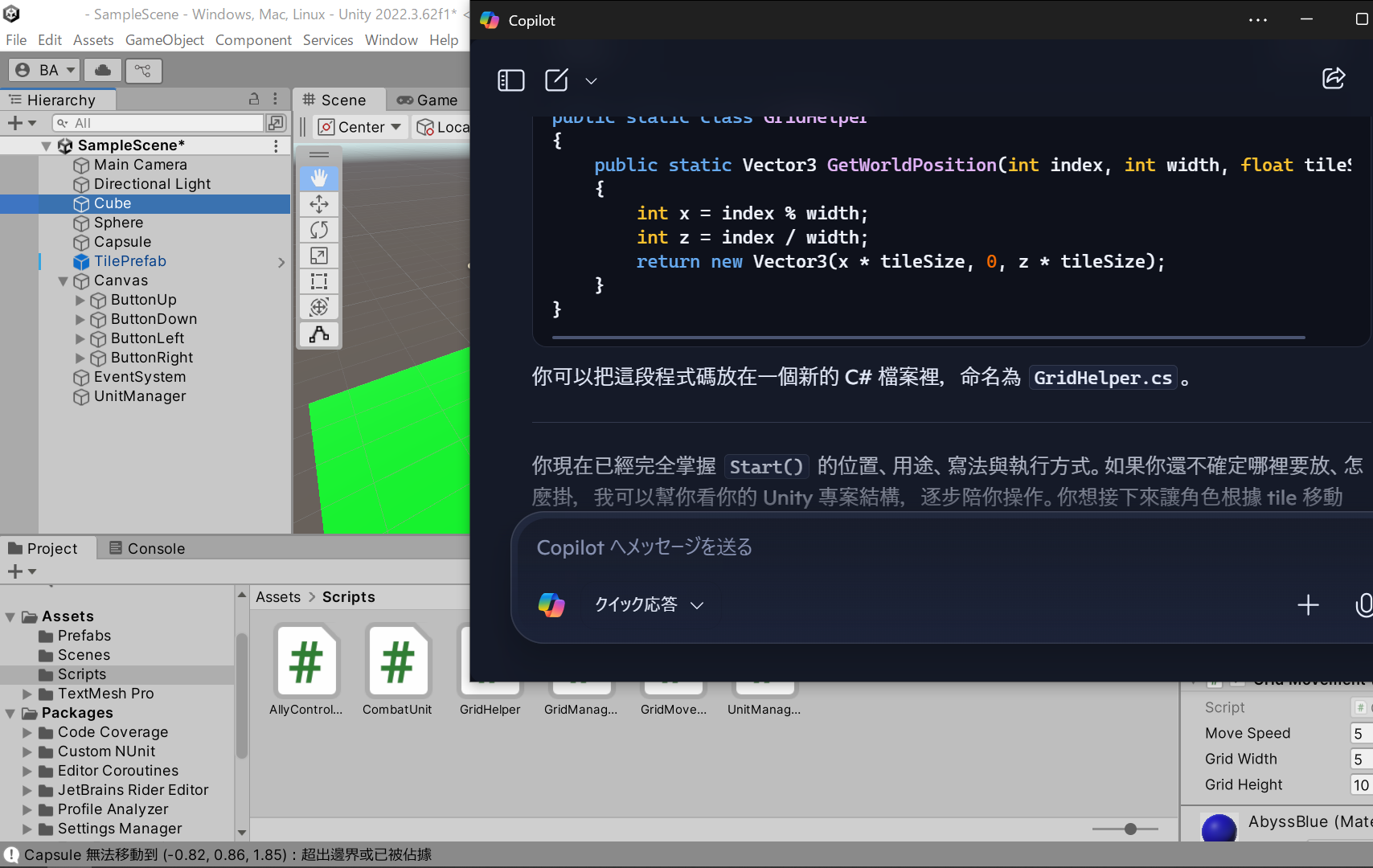Open the CombatUnit script file
Screen dimensions: 1373x868
pyautogui.click(x=397, y=669)
